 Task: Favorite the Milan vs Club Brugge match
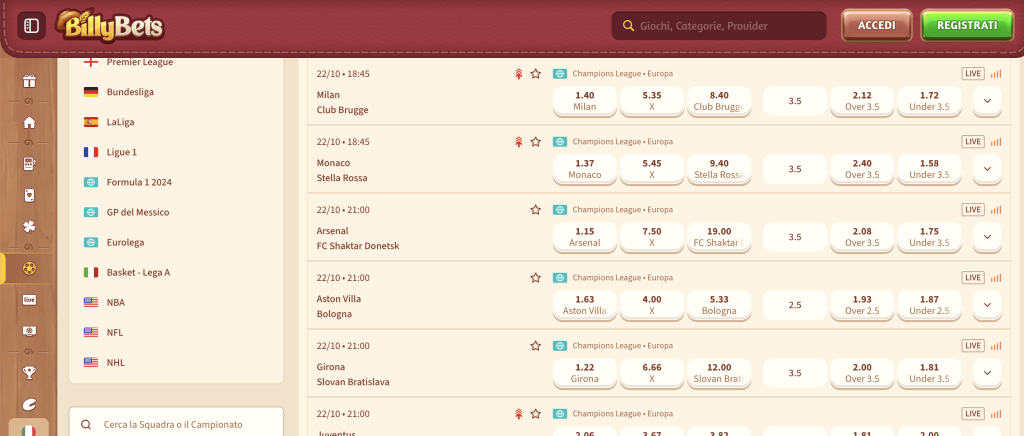pos(536,74)
